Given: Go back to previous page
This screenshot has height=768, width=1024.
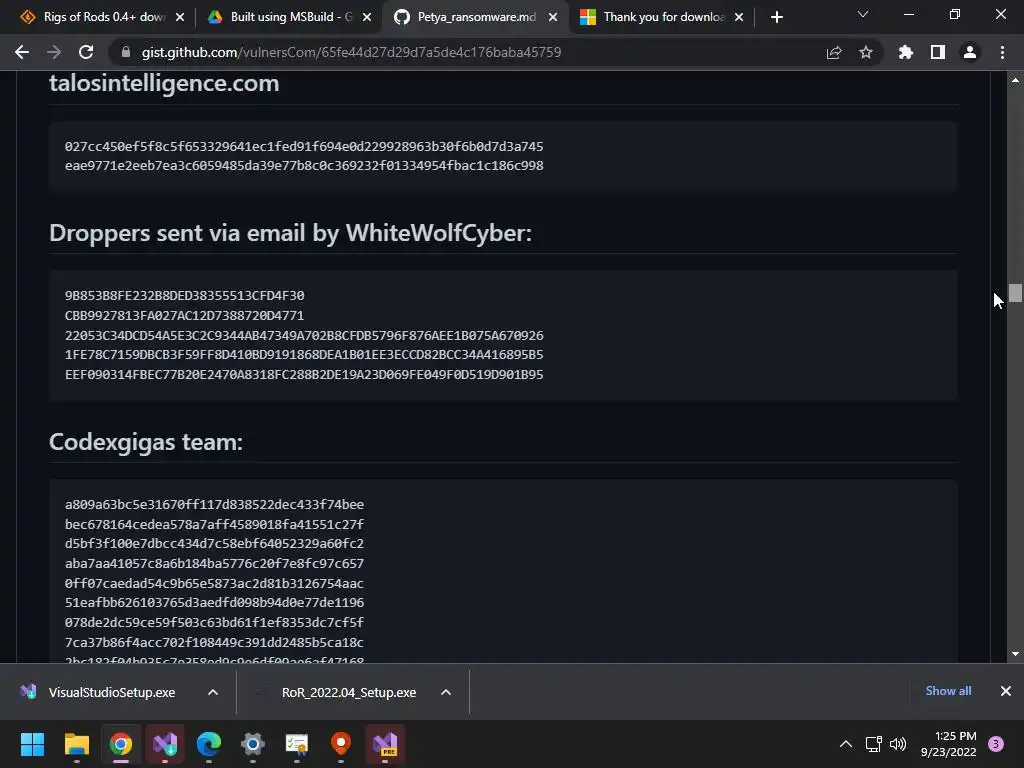Looking at the screenshot, I should (x=22, y=52).
